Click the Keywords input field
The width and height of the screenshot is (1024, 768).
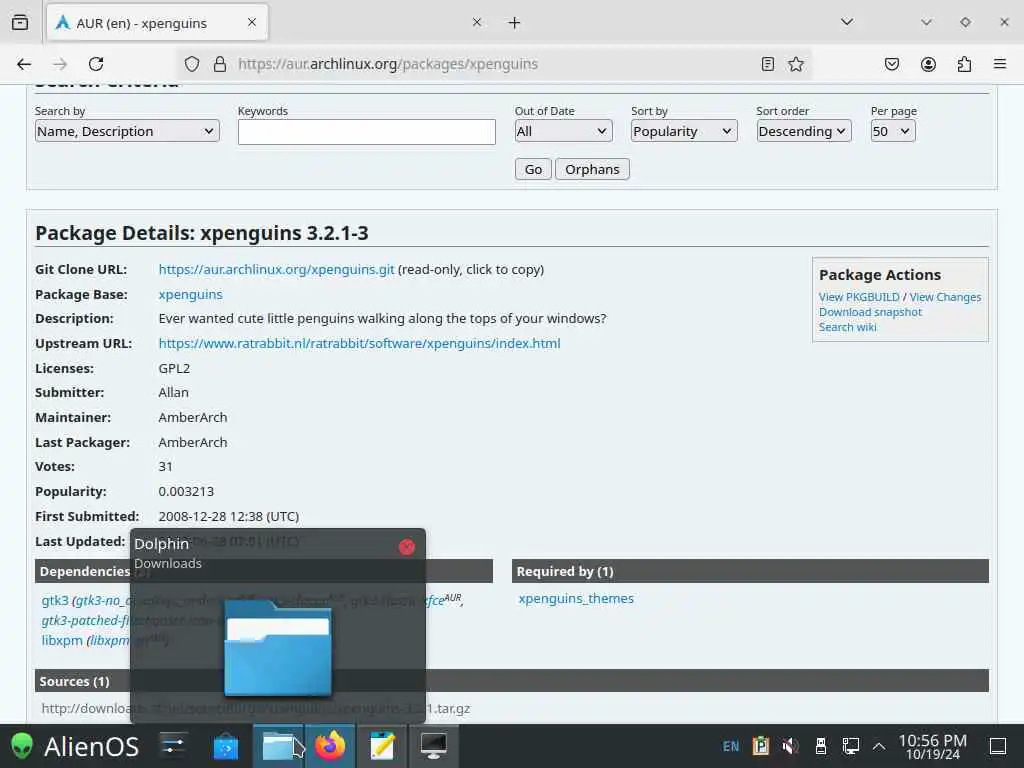[x=366, y=132]
